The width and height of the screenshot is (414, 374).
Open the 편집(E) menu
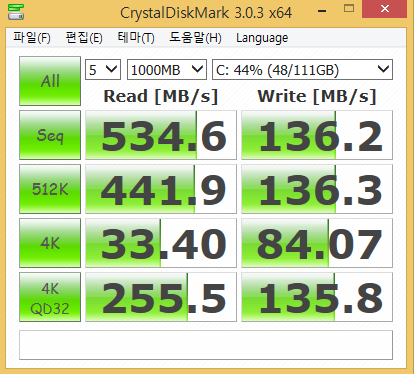[x=84, y=38]
